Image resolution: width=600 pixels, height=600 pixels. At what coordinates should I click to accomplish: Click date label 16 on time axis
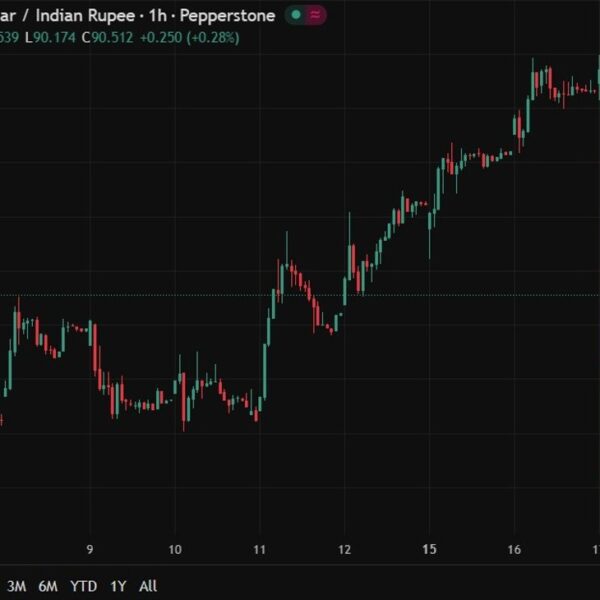514,549
